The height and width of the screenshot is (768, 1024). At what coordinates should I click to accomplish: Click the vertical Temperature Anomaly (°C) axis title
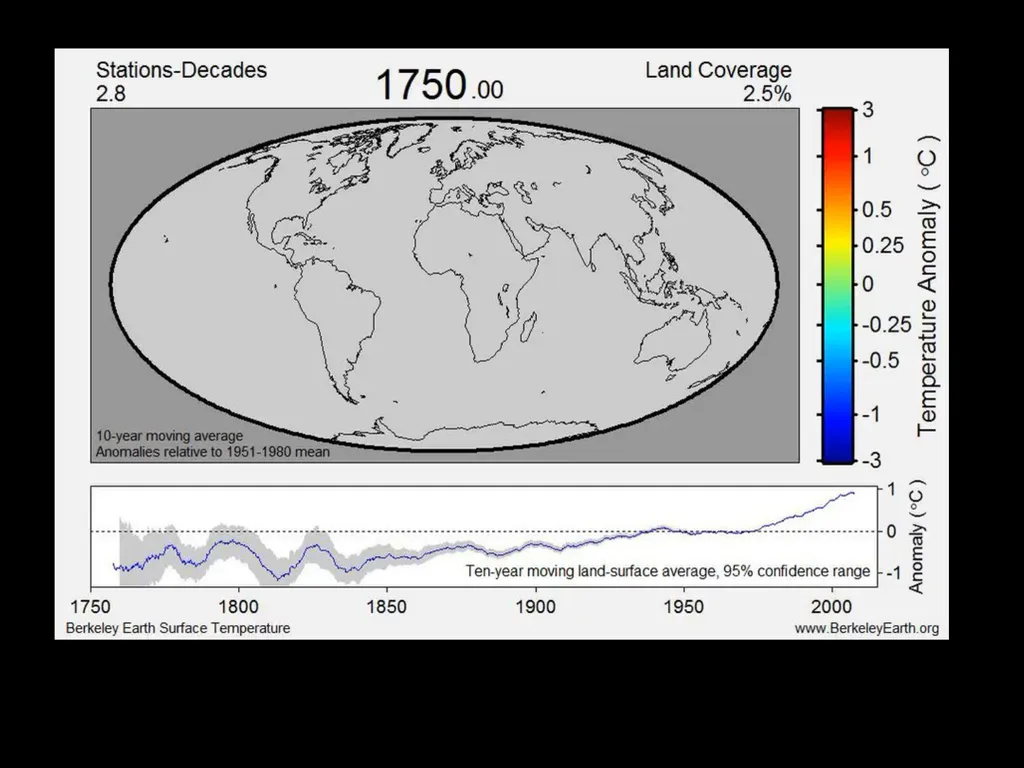[928, 285]
